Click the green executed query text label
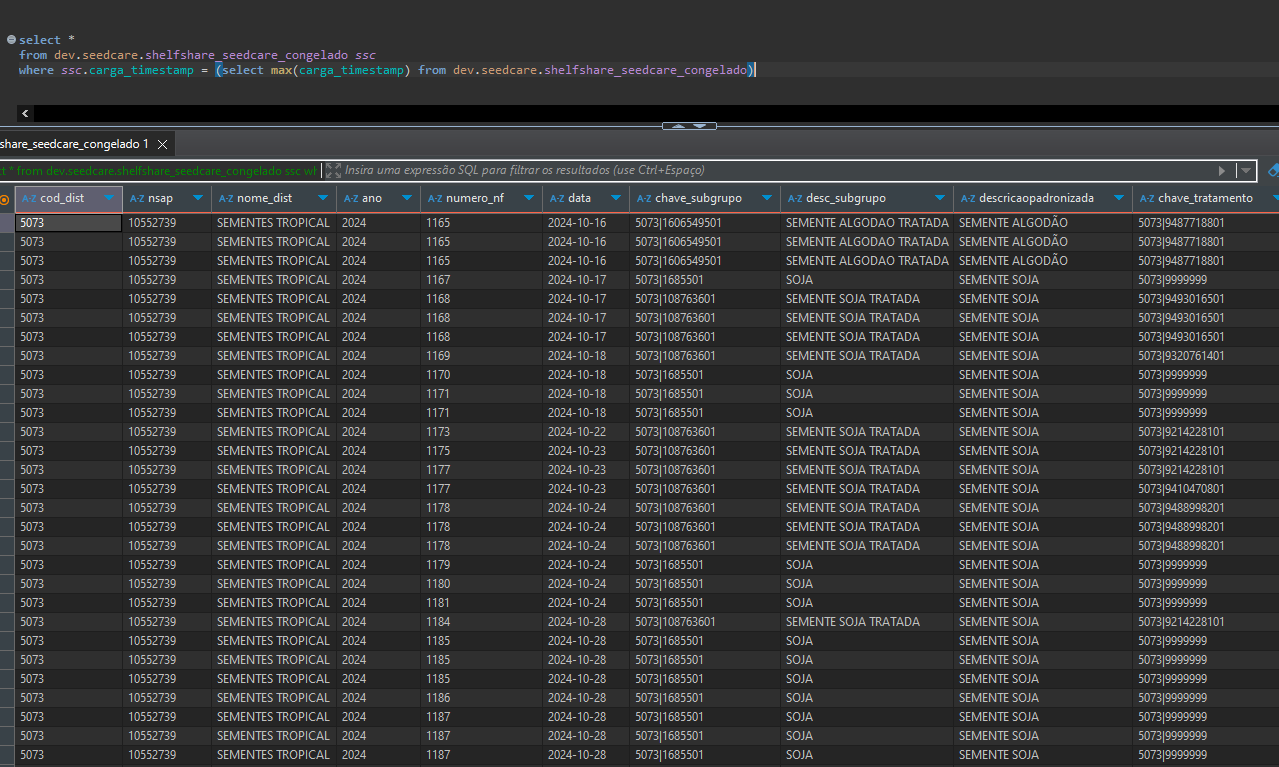This screenshot has width=1279, height=767. (x=158, y=171)
